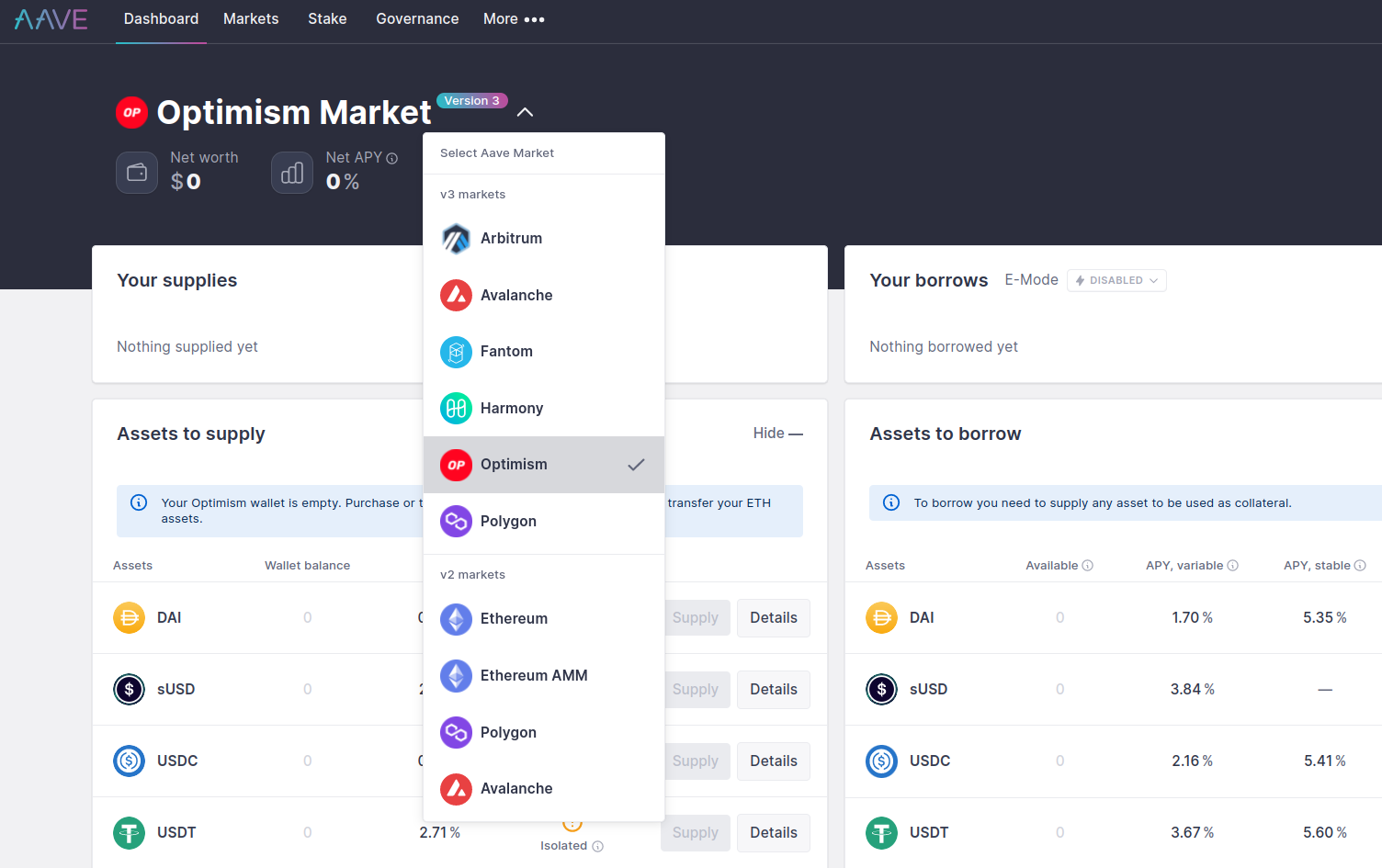Click DAI variable APY 1.70 %
The width and height of the screenshot is (1382, 868).
pos(1192,618)
